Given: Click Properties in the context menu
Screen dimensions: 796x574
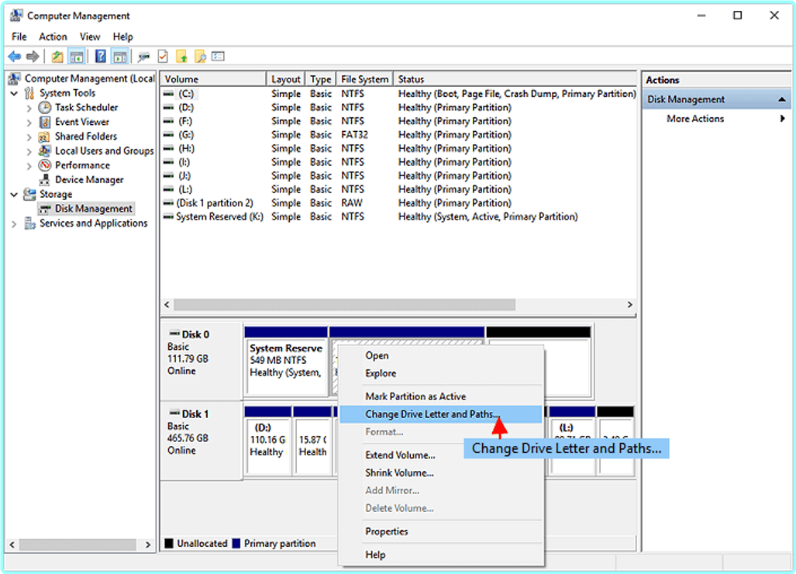Looking at the screenshot, I should pyautogui.click(x=386, y=531).
